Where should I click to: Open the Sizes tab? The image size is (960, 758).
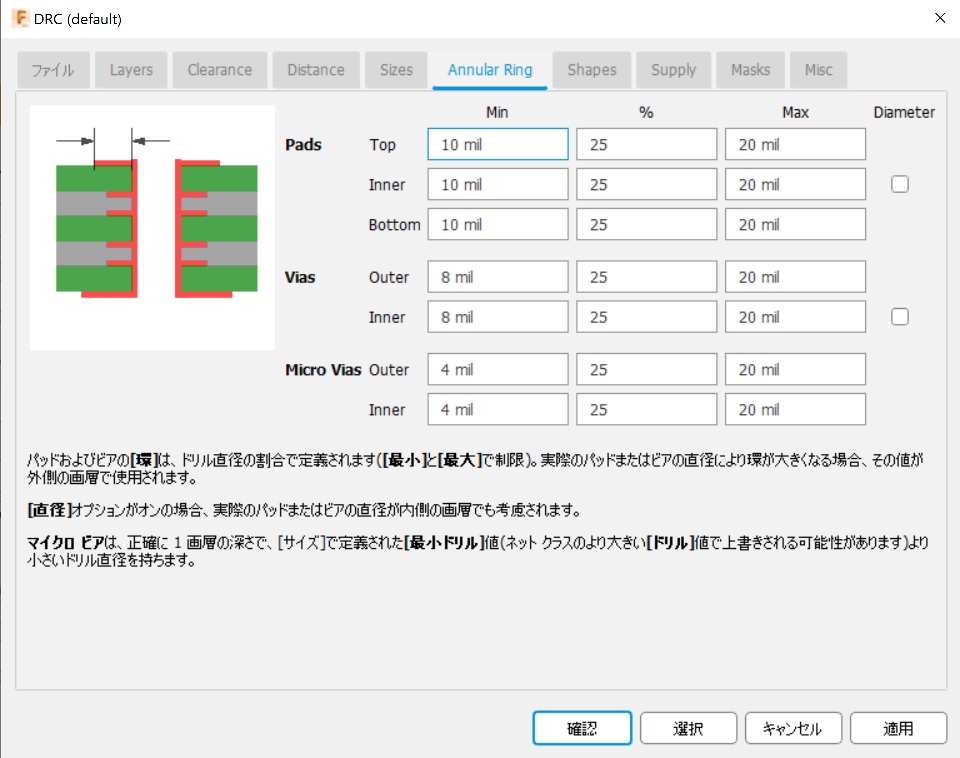coord(396,69)
